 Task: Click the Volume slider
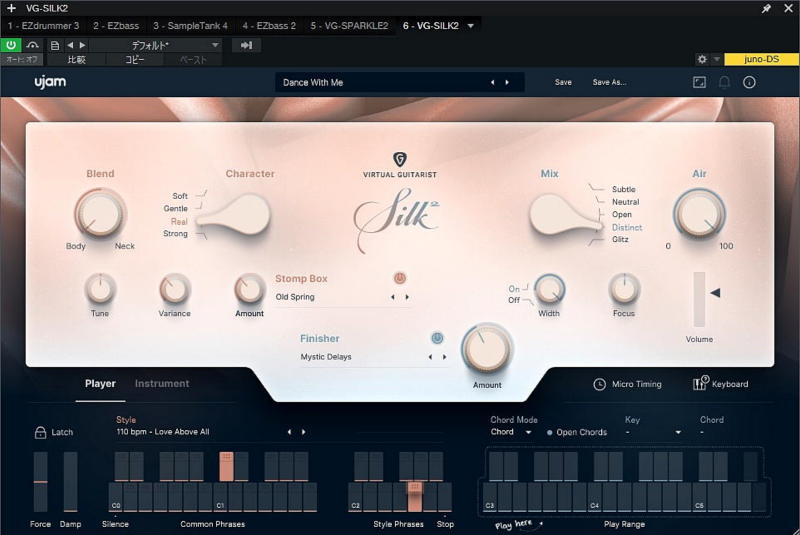699,298
